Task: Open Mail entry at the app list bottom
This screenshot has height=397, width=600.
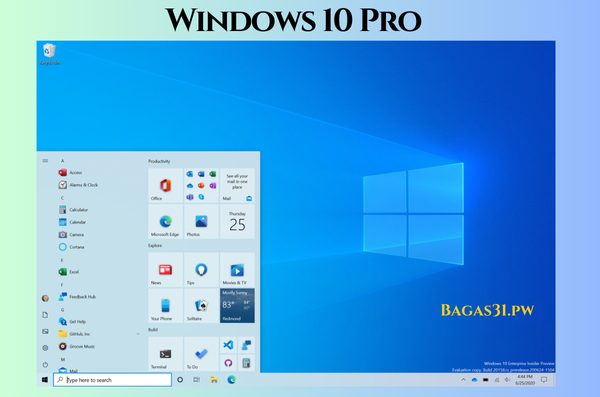Action: [68, 370]
